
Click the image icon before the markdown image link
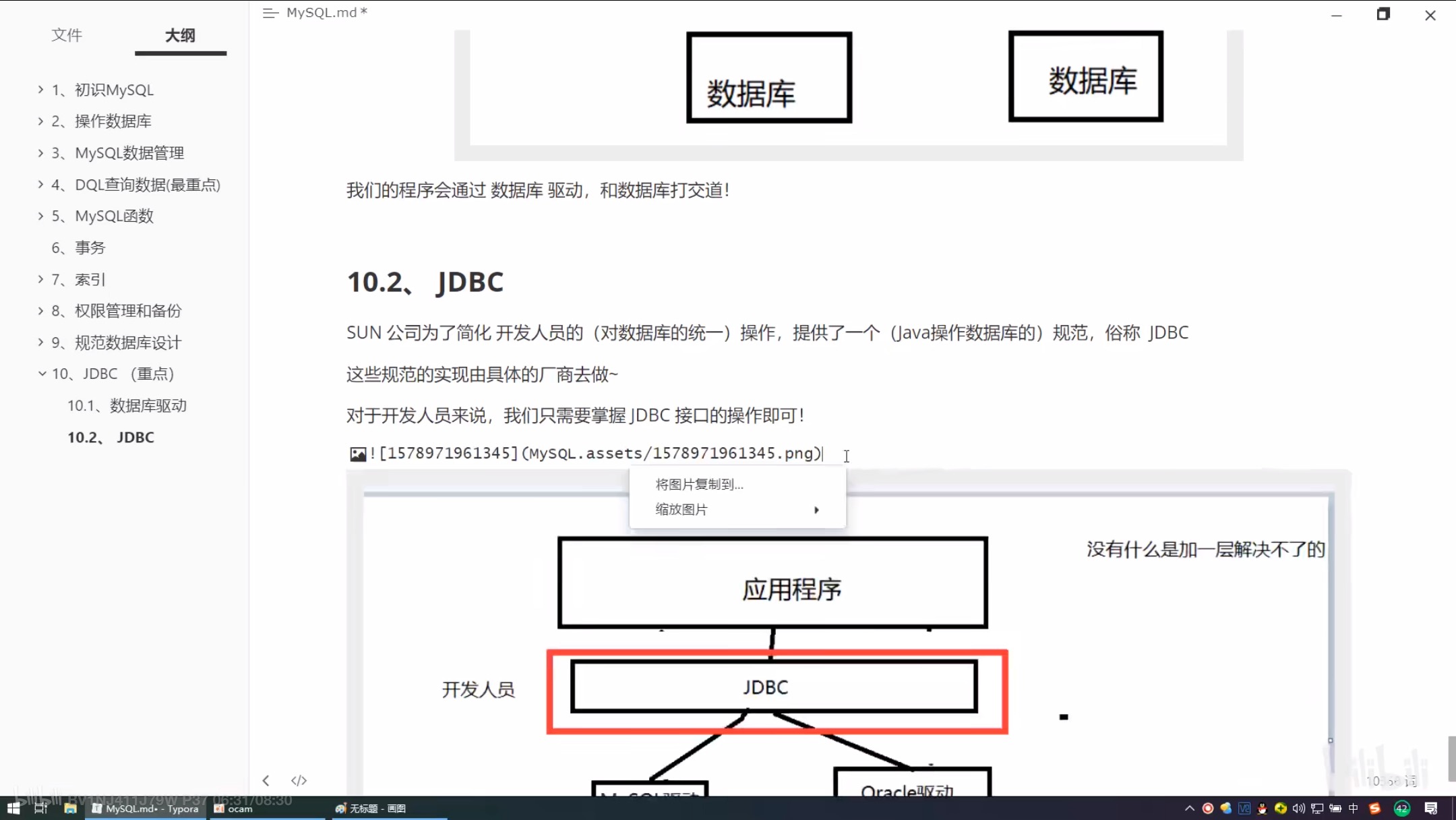[x=358, y=454]
